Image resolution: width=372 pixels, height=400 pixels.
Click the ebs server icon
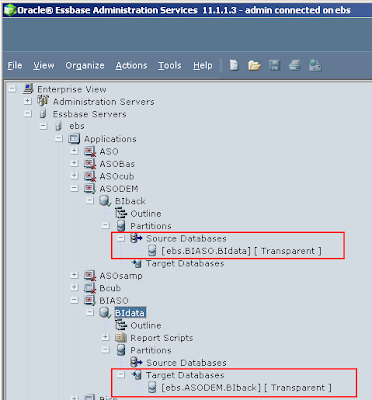(x=59, y=126)
